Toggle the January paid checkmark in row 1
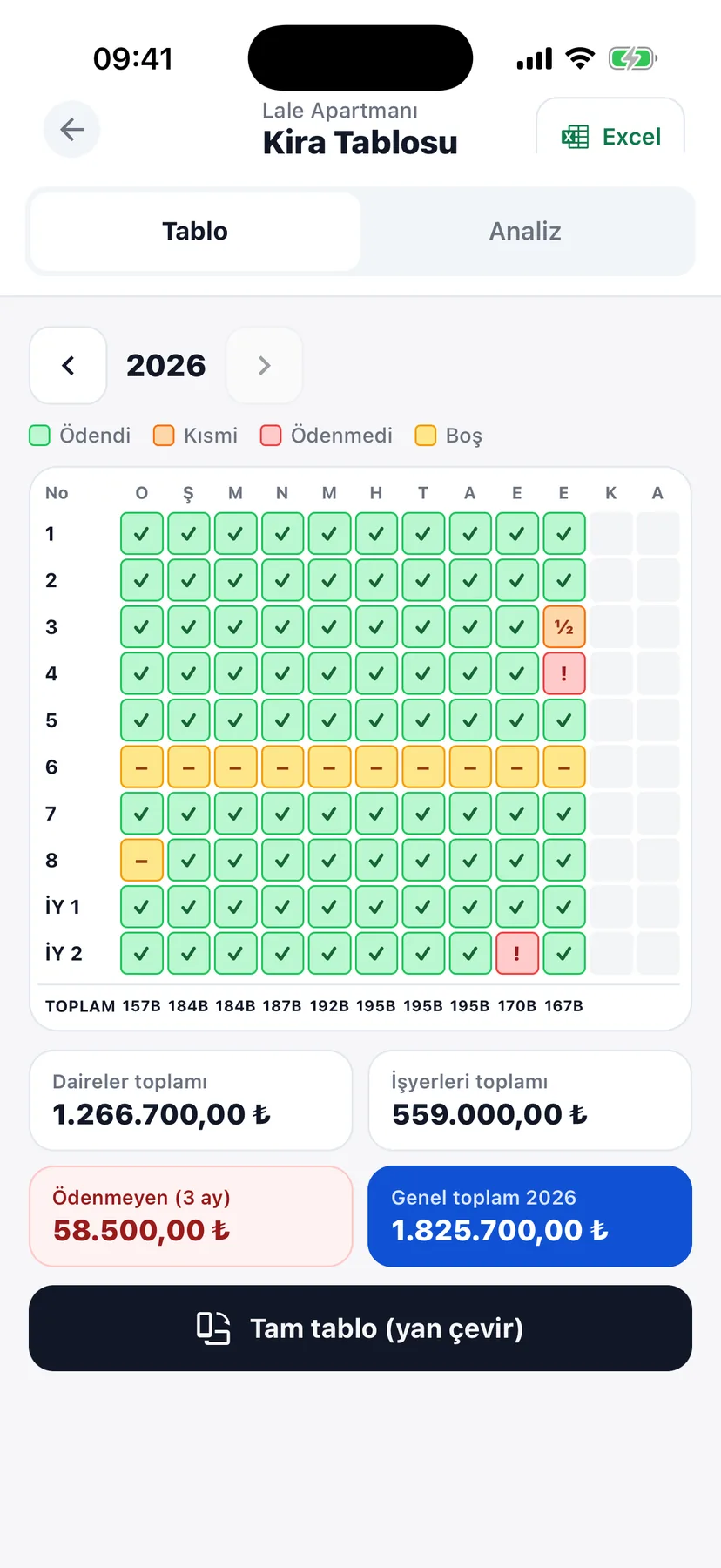 [x=142, y=534]
